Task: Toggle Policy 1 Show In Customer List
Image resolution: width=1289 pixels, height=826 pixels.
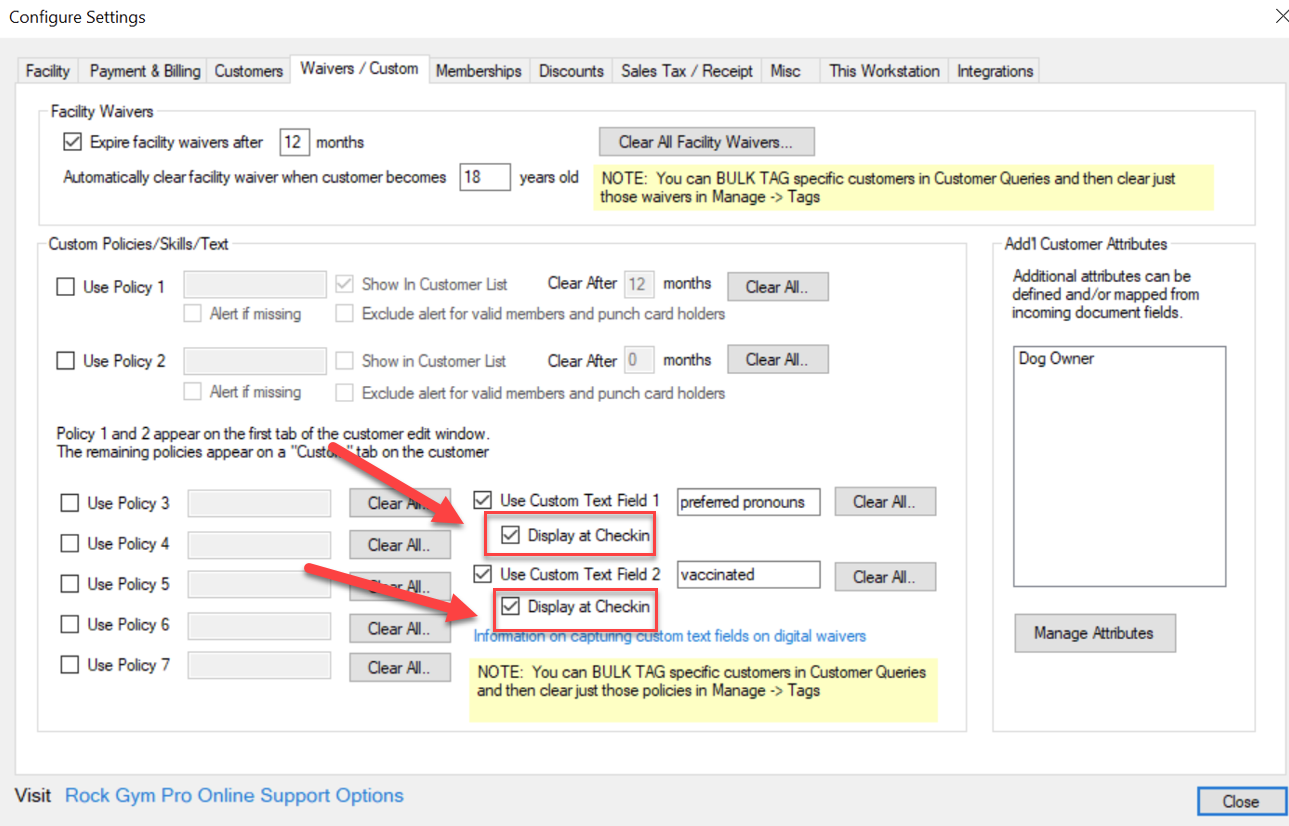Action: click(344, 283)
